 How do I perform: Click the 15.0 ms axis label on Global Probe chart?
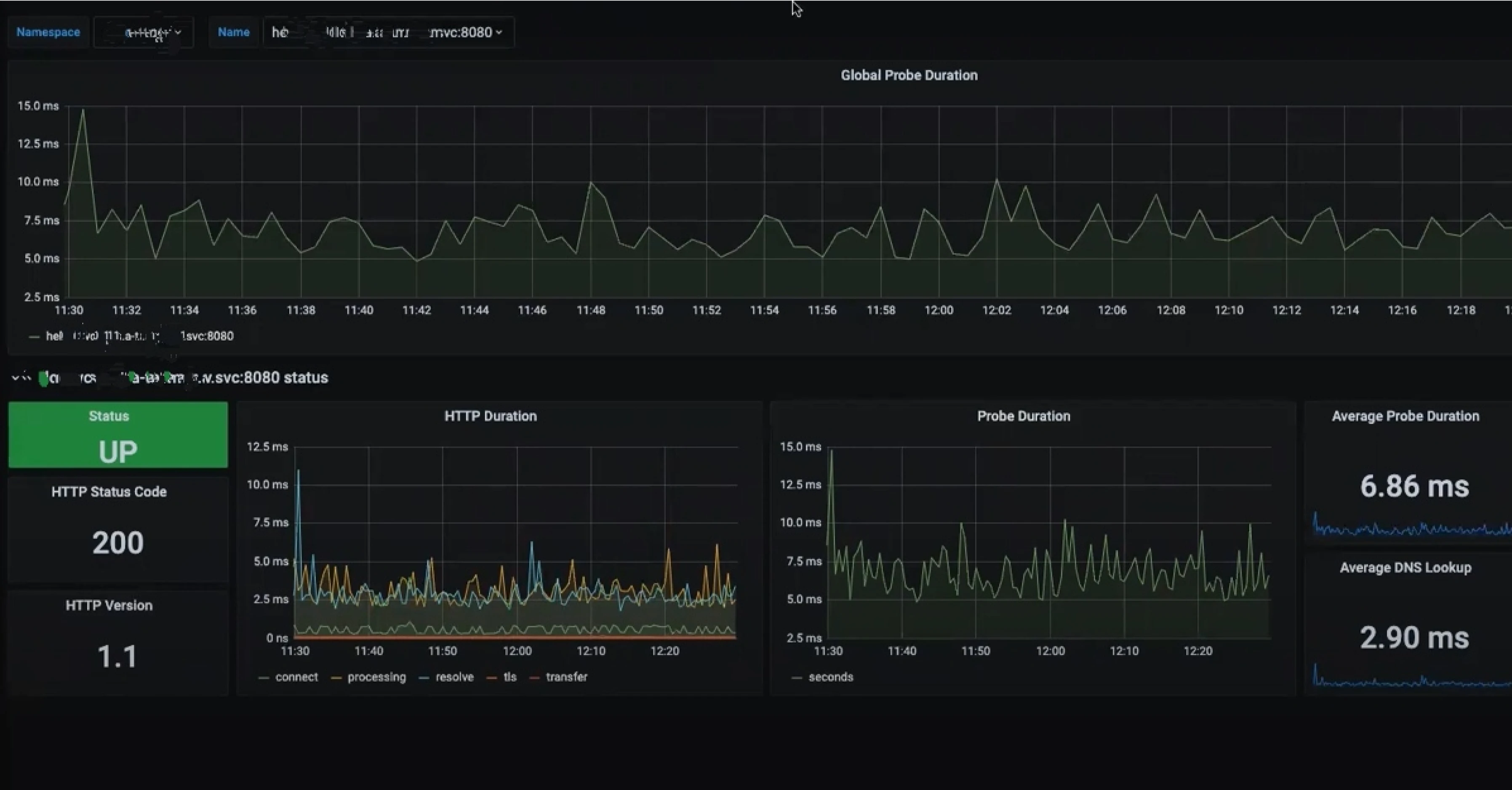click(38, 106)
